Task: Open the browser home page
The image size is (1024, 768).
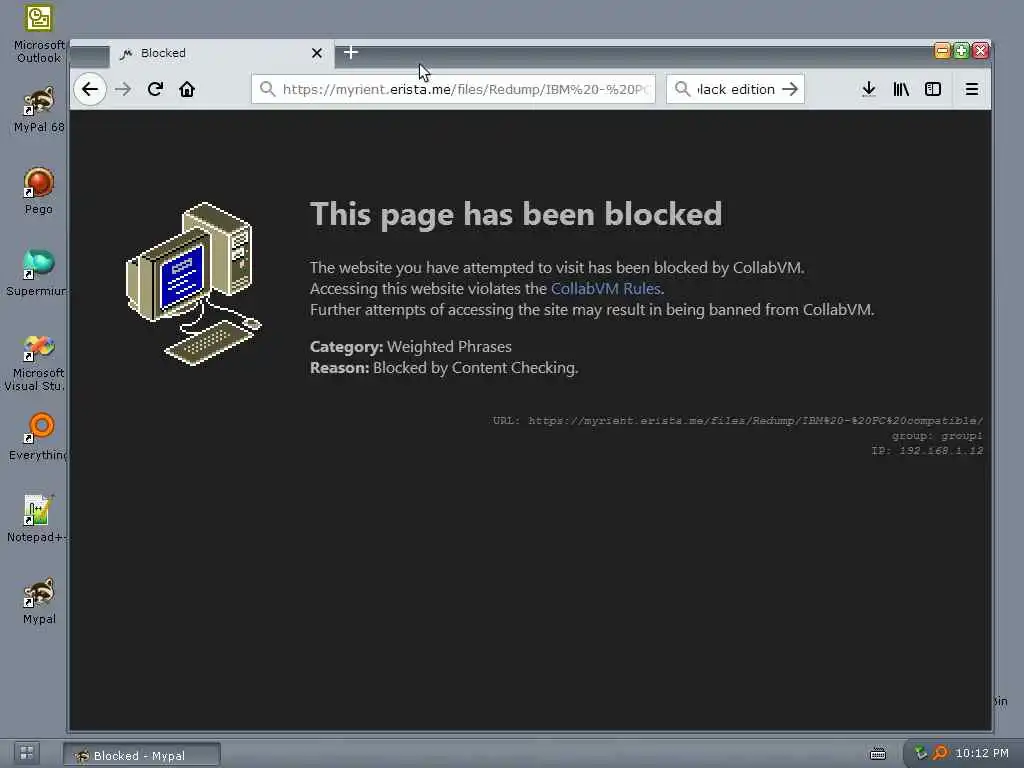Action: point(187,89)
